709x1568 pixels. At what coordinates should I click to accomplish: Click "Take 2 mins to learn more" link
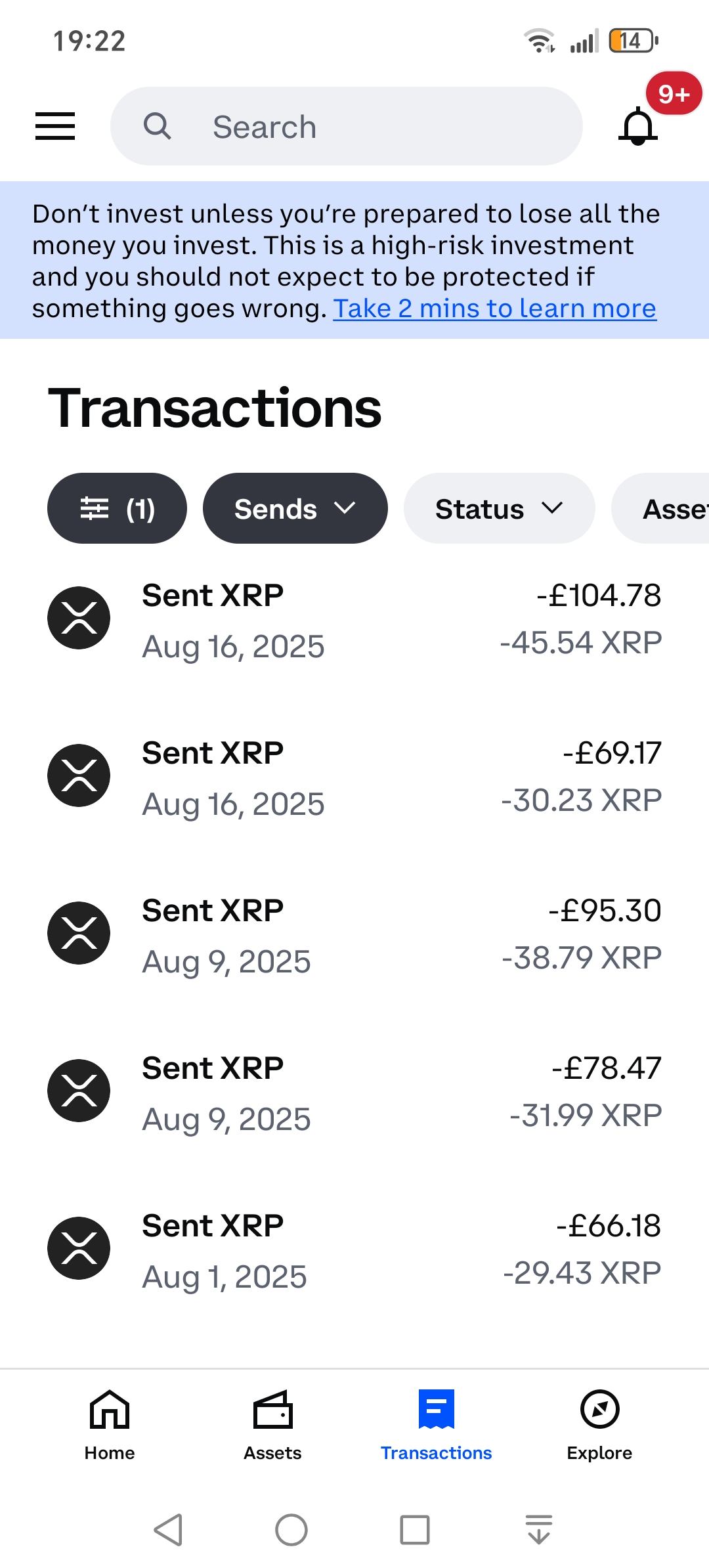494,309
